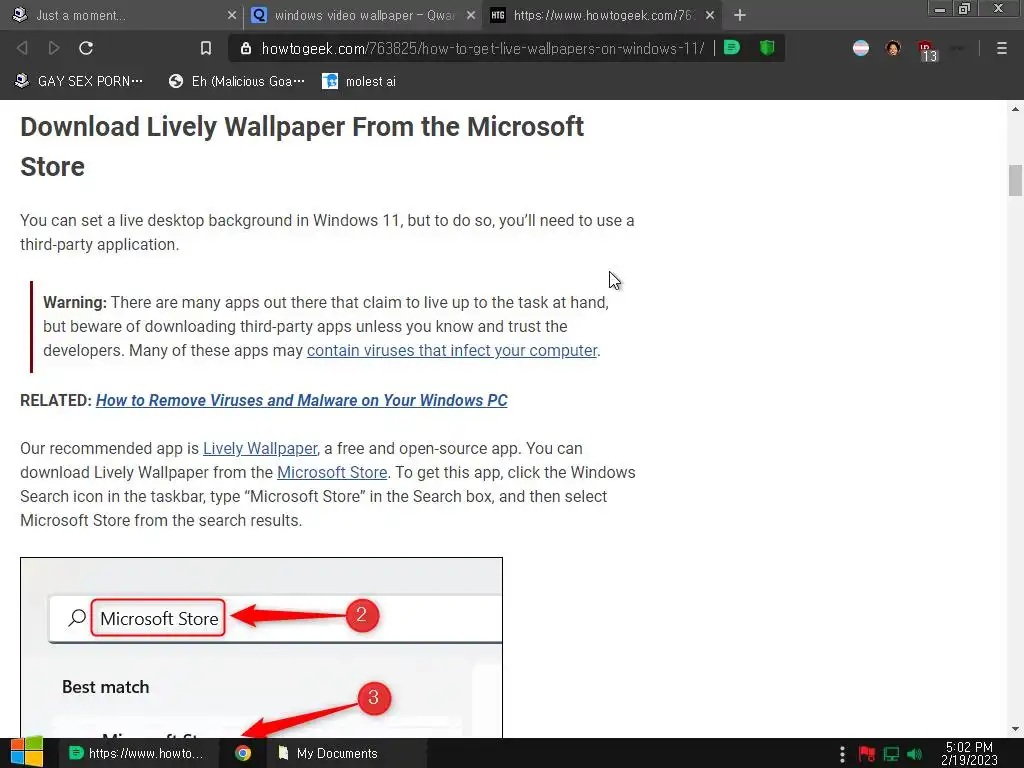Click the scrollbar down arrow
The width and height of the screenshot is (1024, 768).
(1015, 729)
